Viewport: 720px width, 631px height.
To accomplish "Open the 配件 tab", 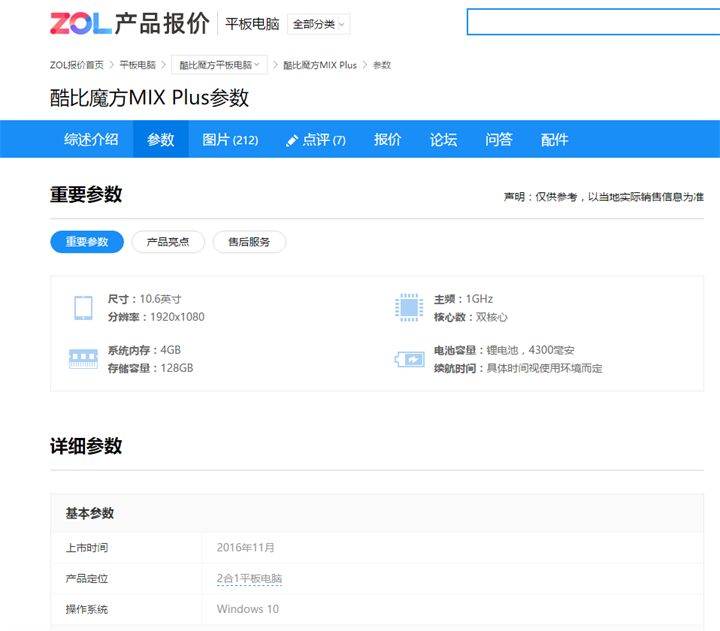I will 554,139.
